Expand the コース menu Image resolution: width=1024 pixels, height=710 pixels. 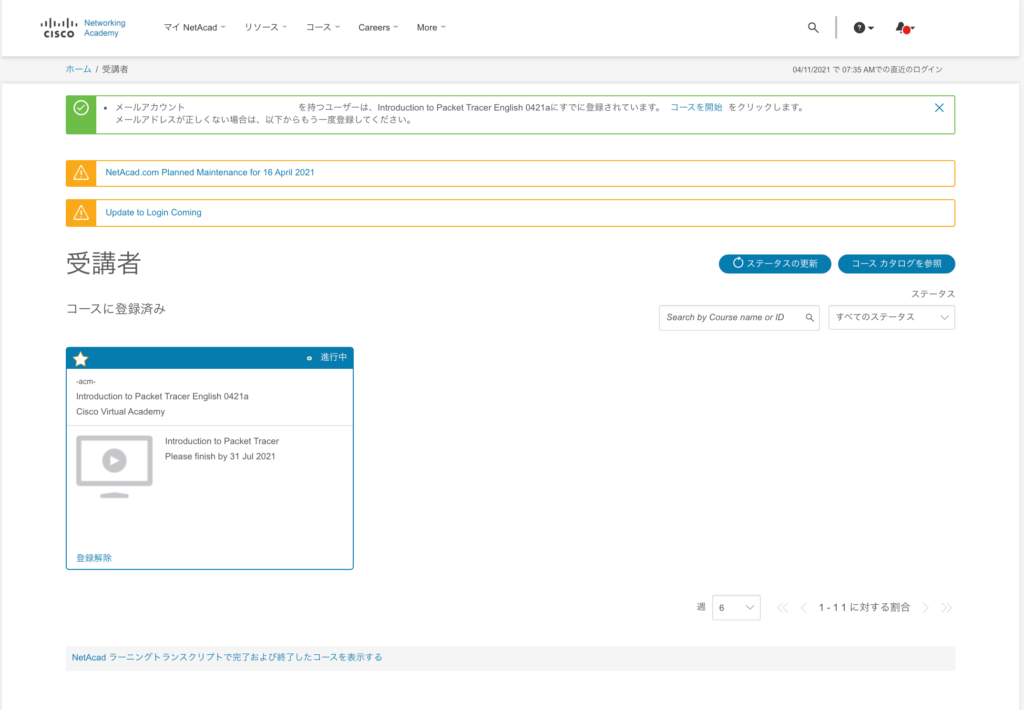pyautogui.click(x=323, y=27)
